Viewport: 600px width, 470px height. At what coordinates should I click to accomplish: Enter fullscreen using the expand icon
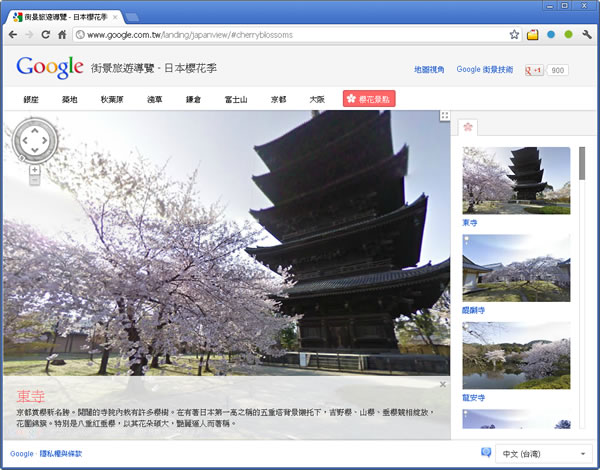click(444, 116)
